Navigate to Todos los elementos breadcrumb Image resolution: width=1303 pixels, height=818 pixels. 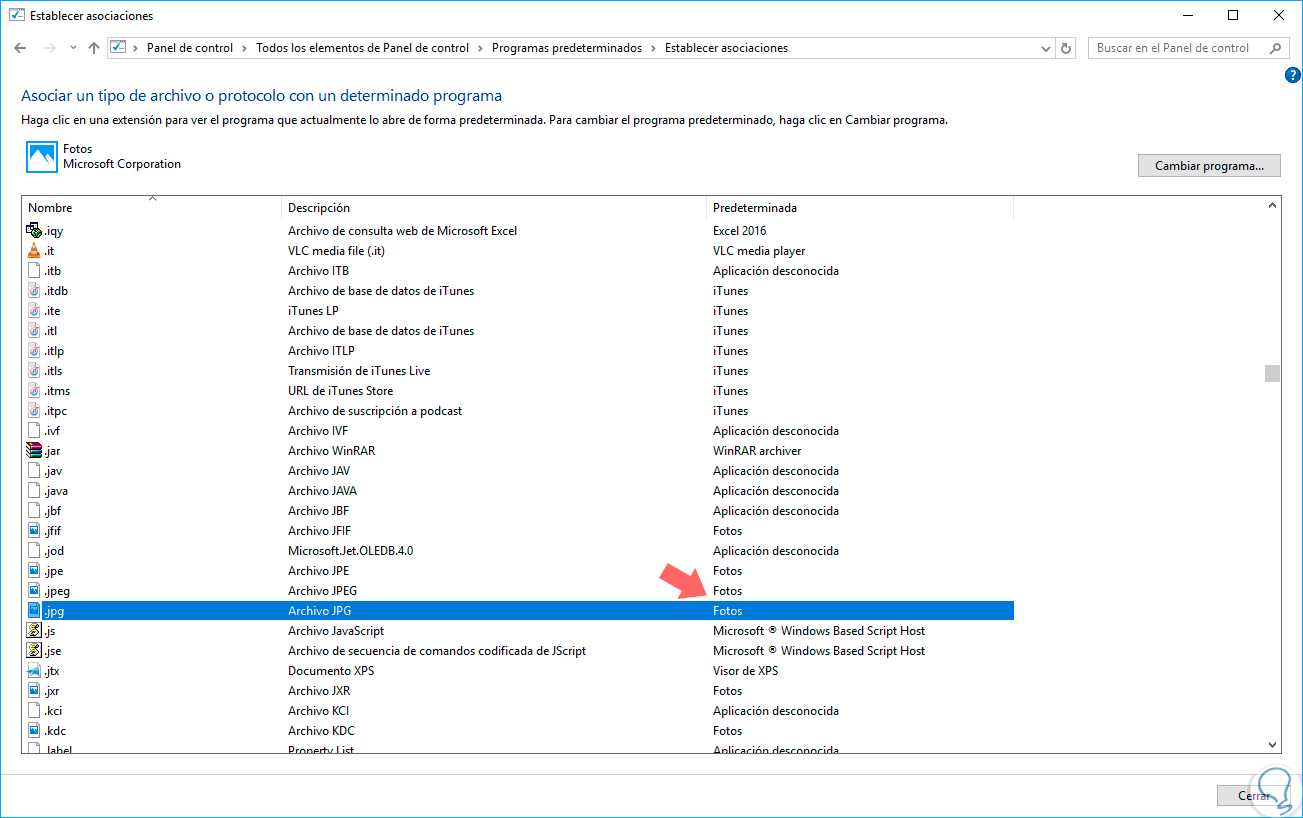pos(363,48)
